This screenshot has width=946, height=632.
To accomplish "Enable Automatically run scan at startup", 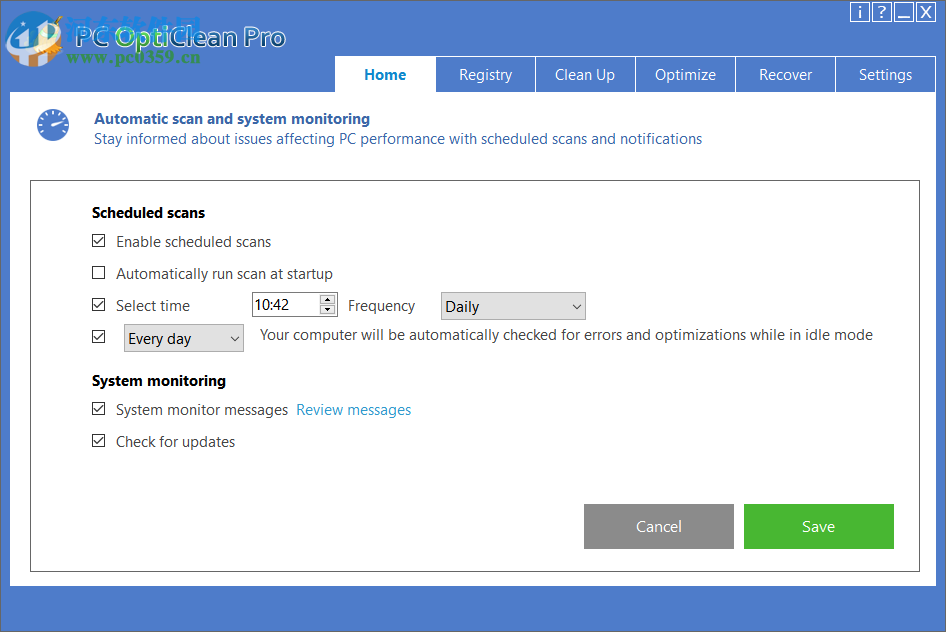I will tap(98, 272).
